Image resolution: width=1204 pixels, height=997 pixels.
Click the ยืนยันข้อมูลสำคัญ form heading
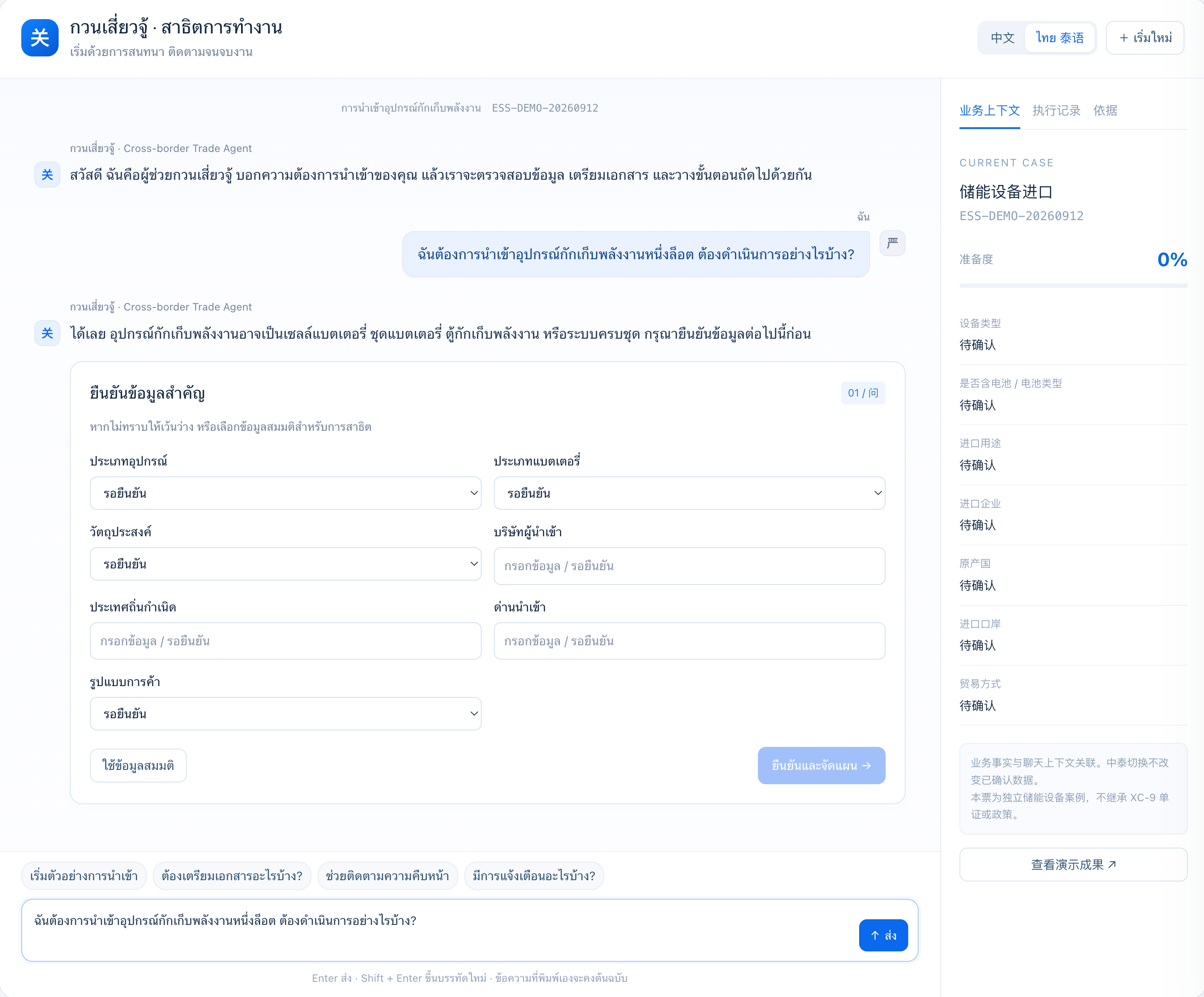pos(147,393)
